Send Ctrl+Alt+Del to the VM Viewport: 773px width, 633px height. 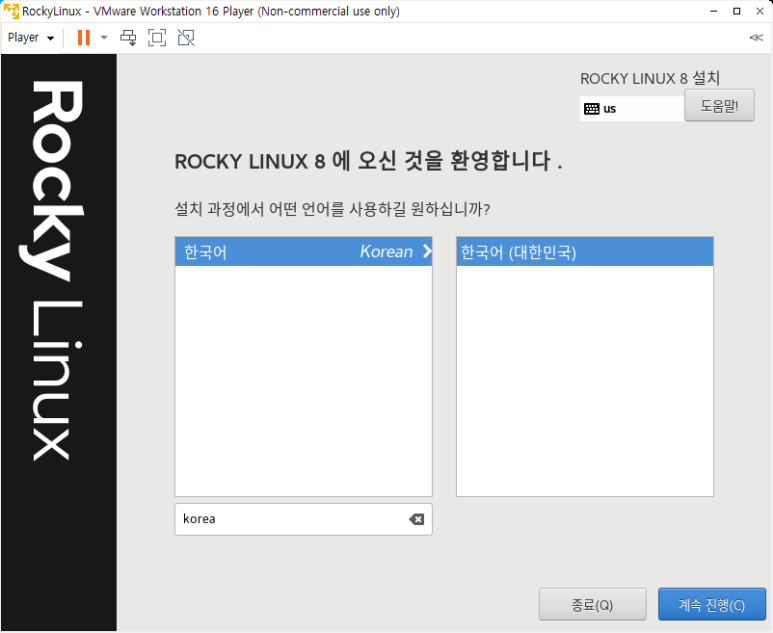(x=129, y=37)
